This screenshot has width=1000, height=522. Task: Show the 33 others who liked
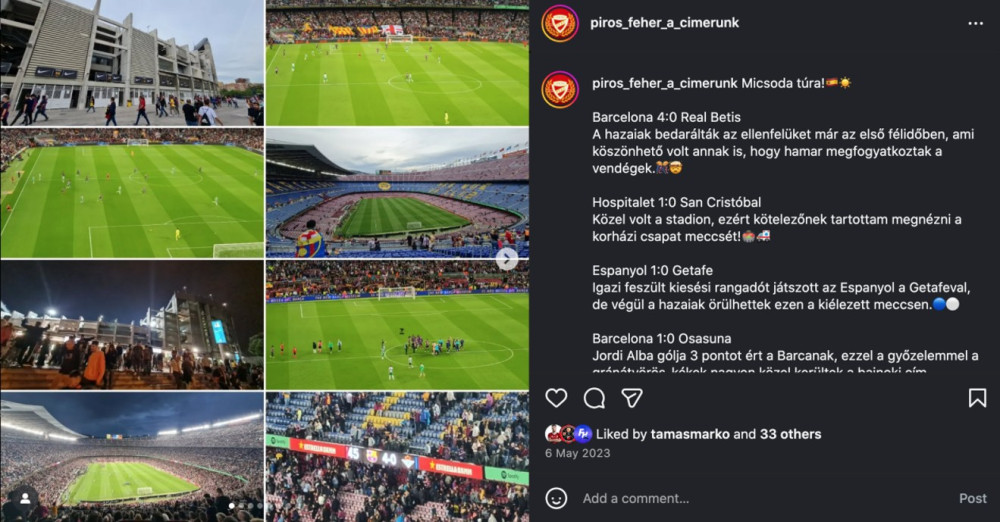click(790, 434)
